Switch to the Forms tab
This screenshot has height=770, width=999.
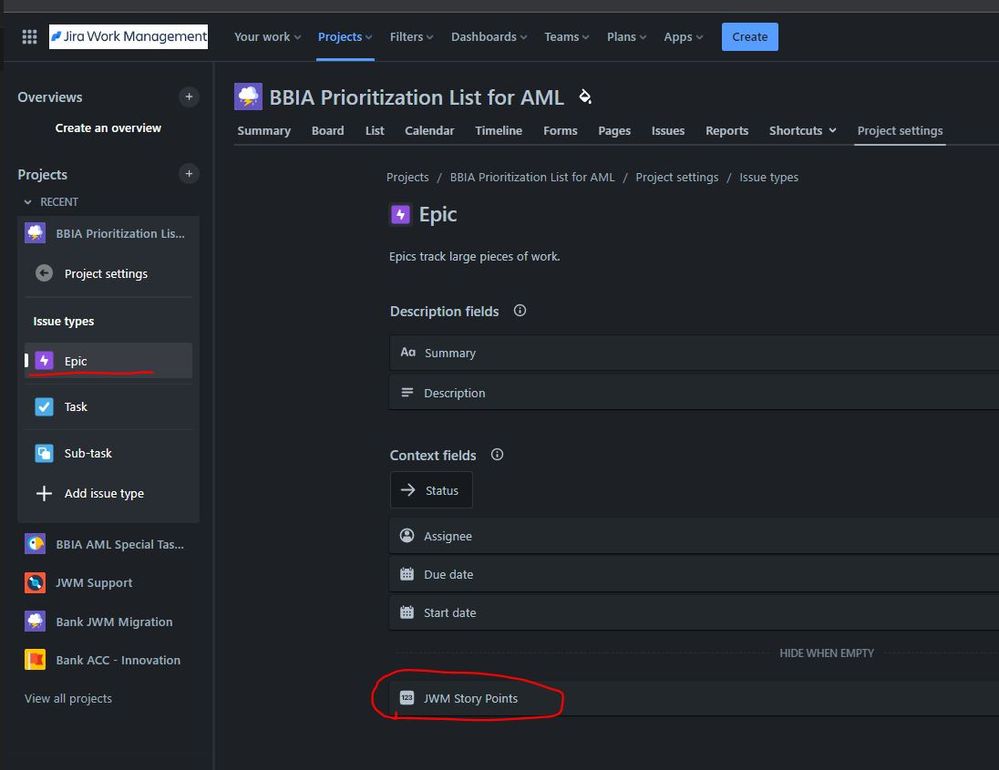[560, 131]
